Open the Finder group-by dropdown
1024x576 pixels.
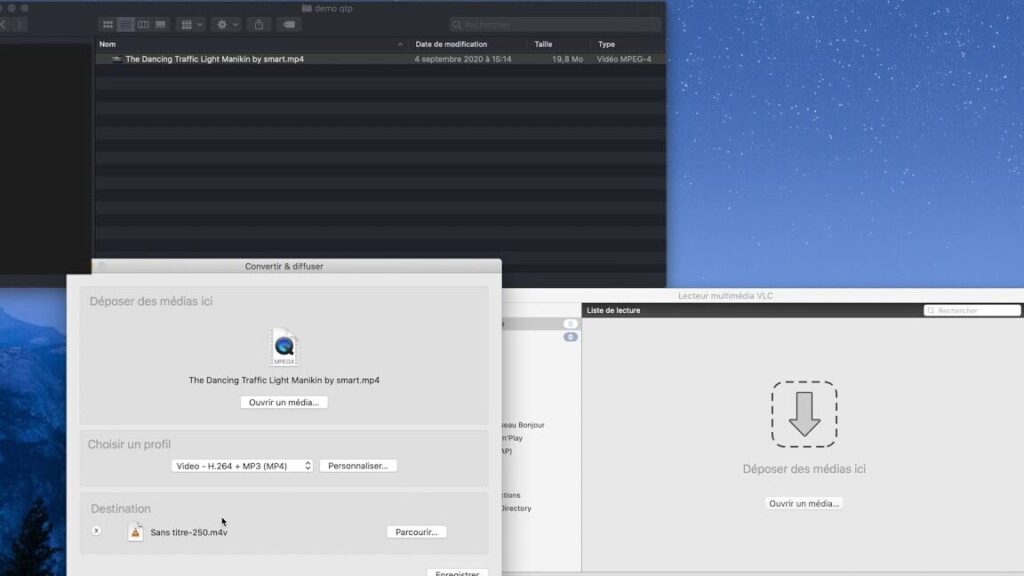pyautogui.click(x=191, y=25)
